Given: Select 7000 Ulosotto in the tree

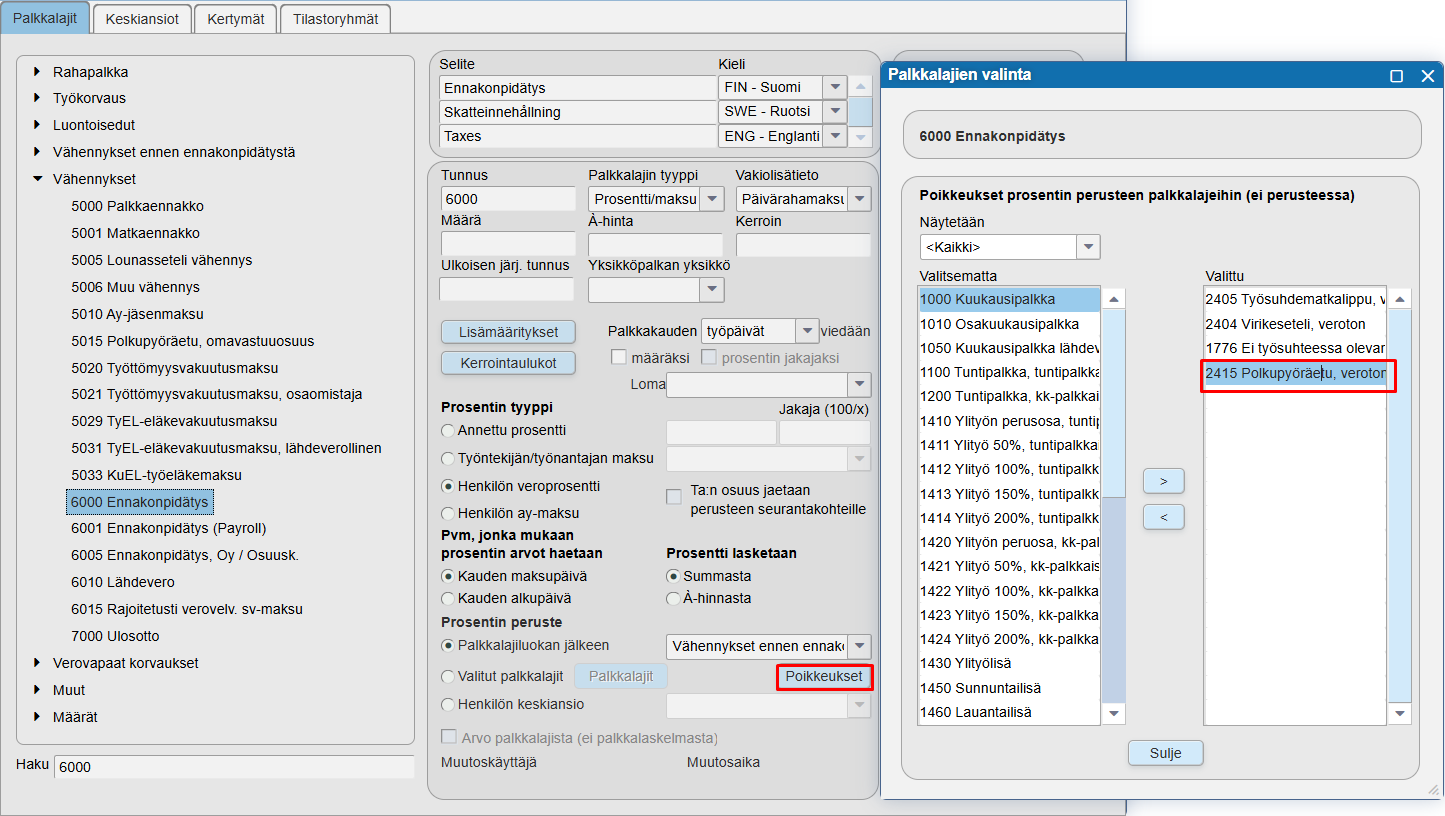Looking at the screenshot, I should tap(115, 636).
